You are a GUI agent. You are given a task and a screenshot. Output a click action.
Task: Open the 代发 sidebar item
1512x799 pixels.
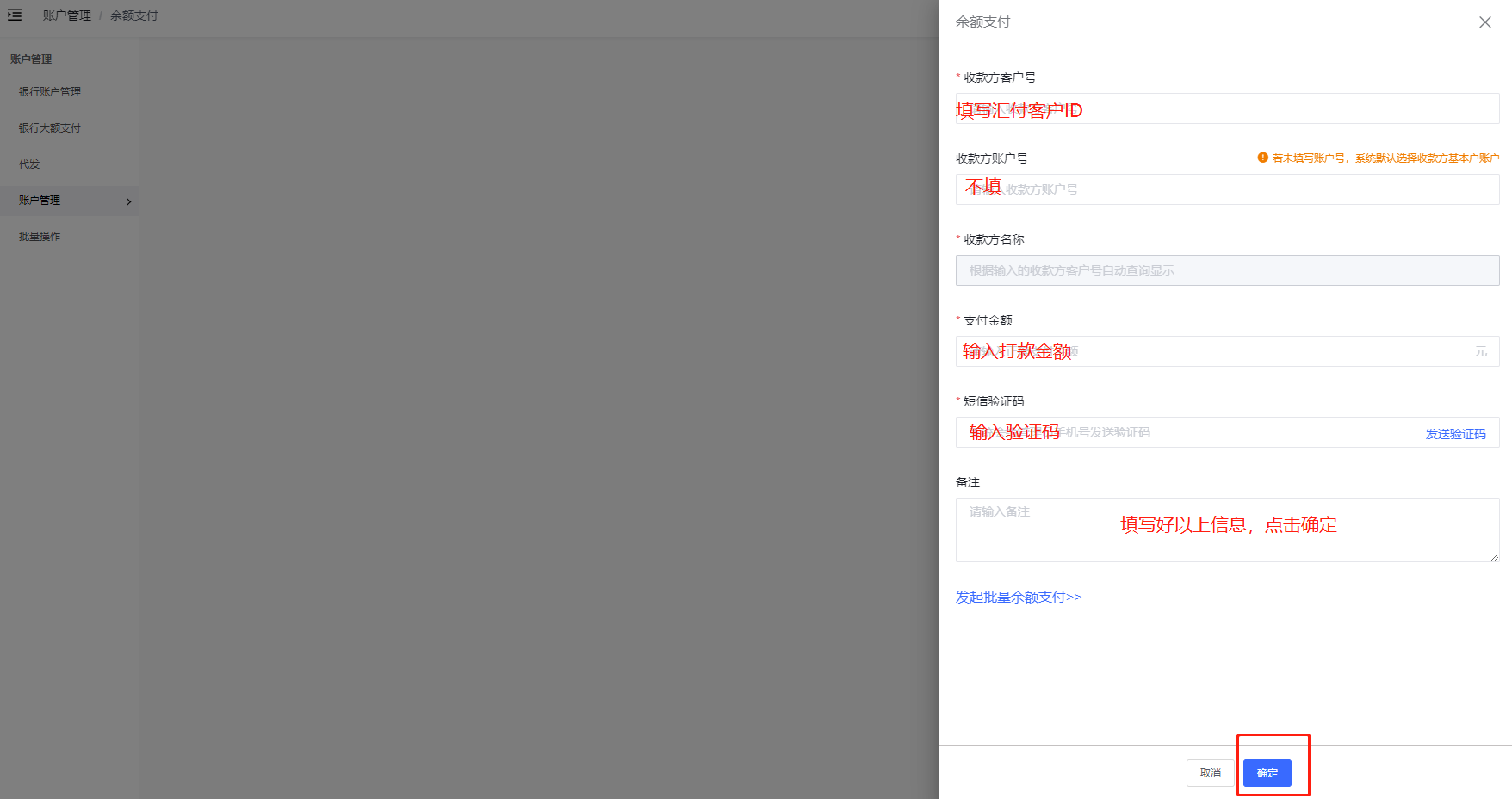click(29, 164)
